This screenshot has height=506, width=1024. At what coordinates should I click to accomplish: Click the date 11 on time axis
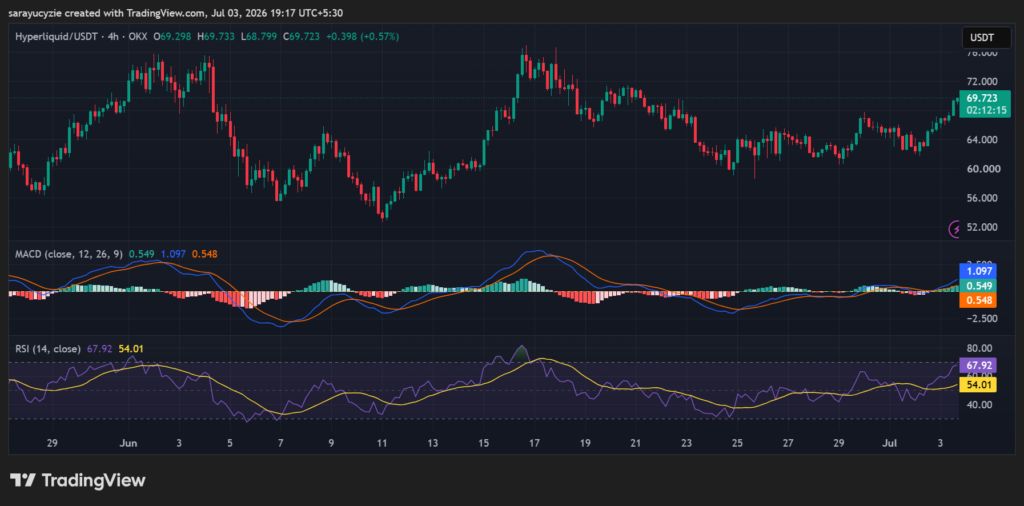(x=381, y=443)
